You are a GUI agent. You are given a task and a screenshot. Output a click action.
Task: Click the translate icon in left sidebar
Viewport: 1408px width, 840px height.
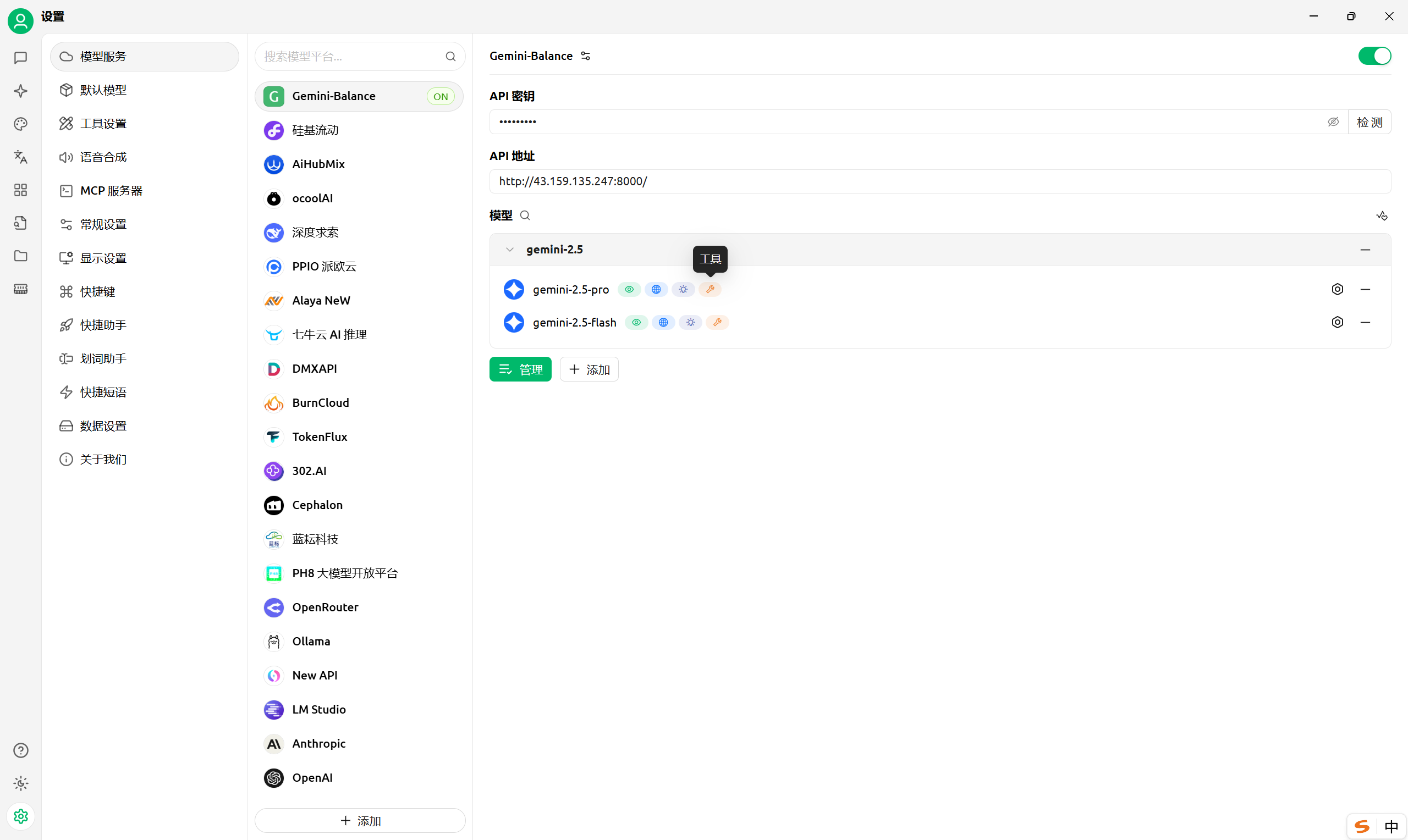pyautogui.click(x=20, y=157)
